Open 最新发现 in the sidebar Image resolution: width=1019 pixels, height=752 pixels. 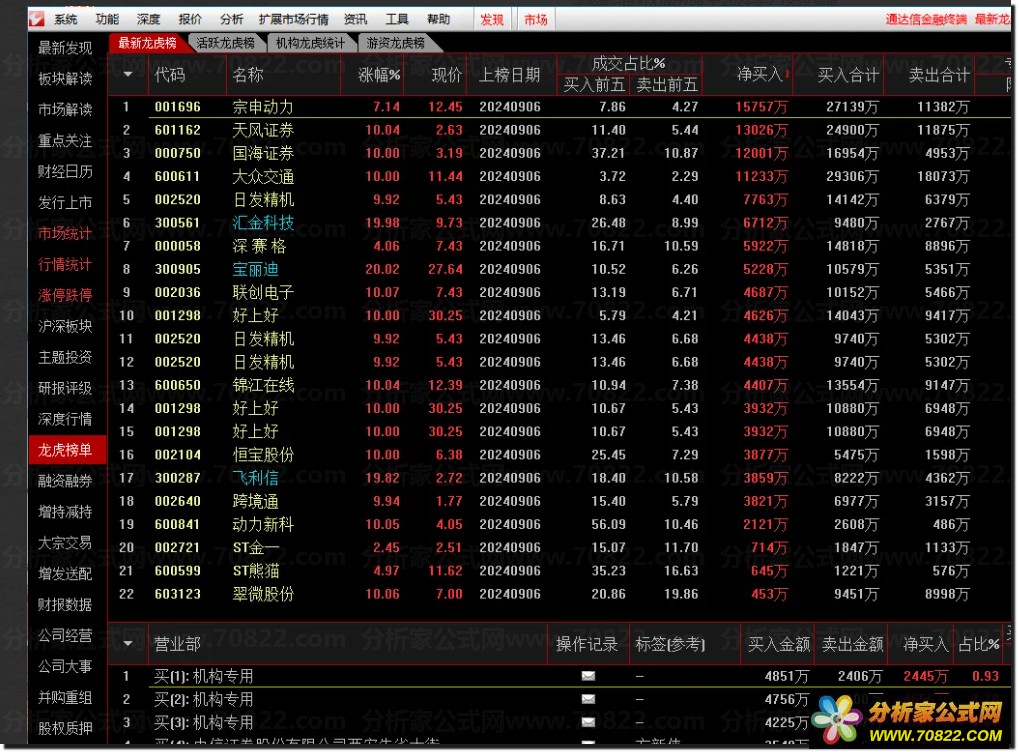tap(65, 48)
